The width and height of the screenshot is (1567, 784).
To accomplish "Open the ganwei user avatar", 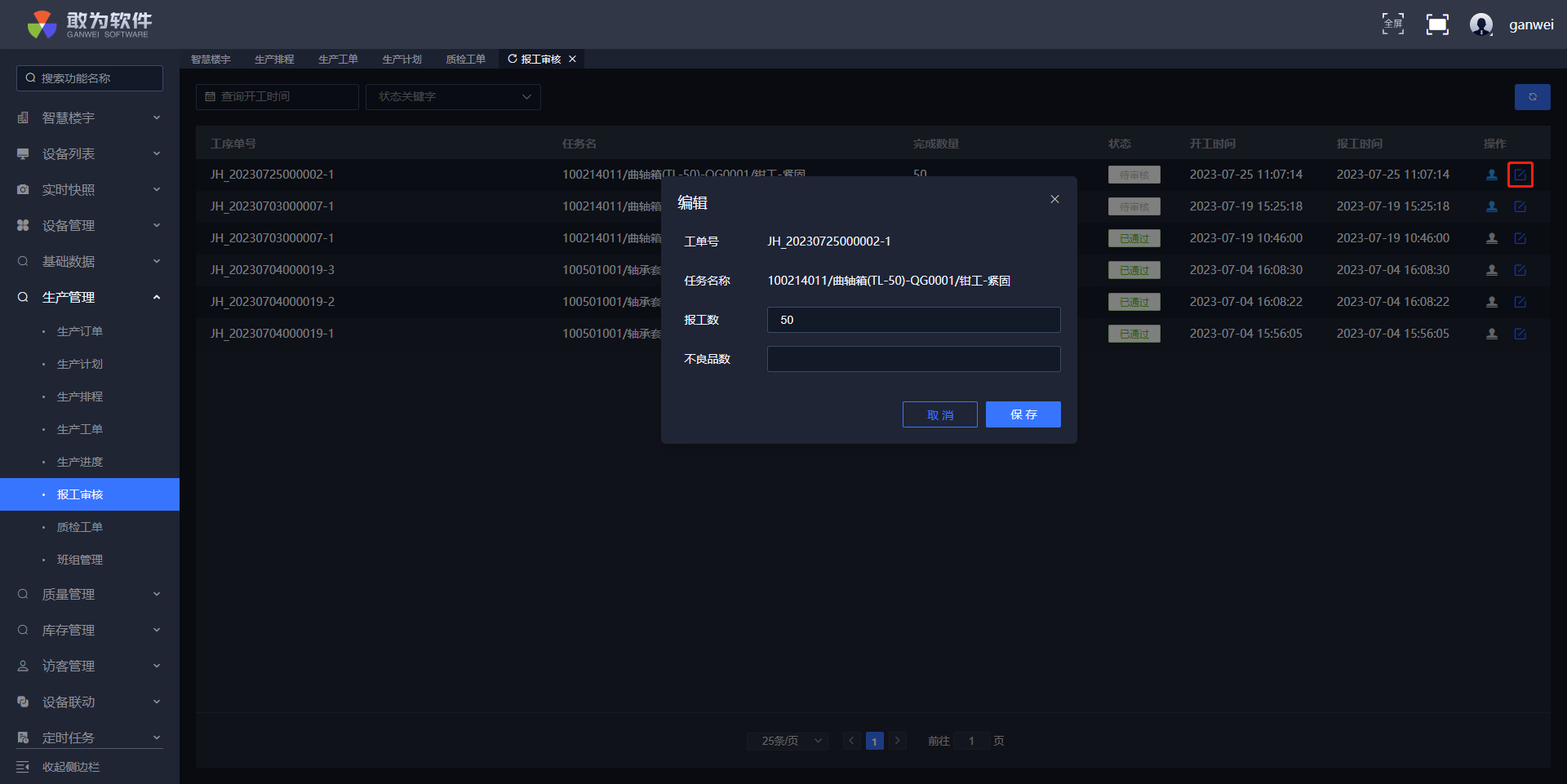I will click(x=1480, y=24).
